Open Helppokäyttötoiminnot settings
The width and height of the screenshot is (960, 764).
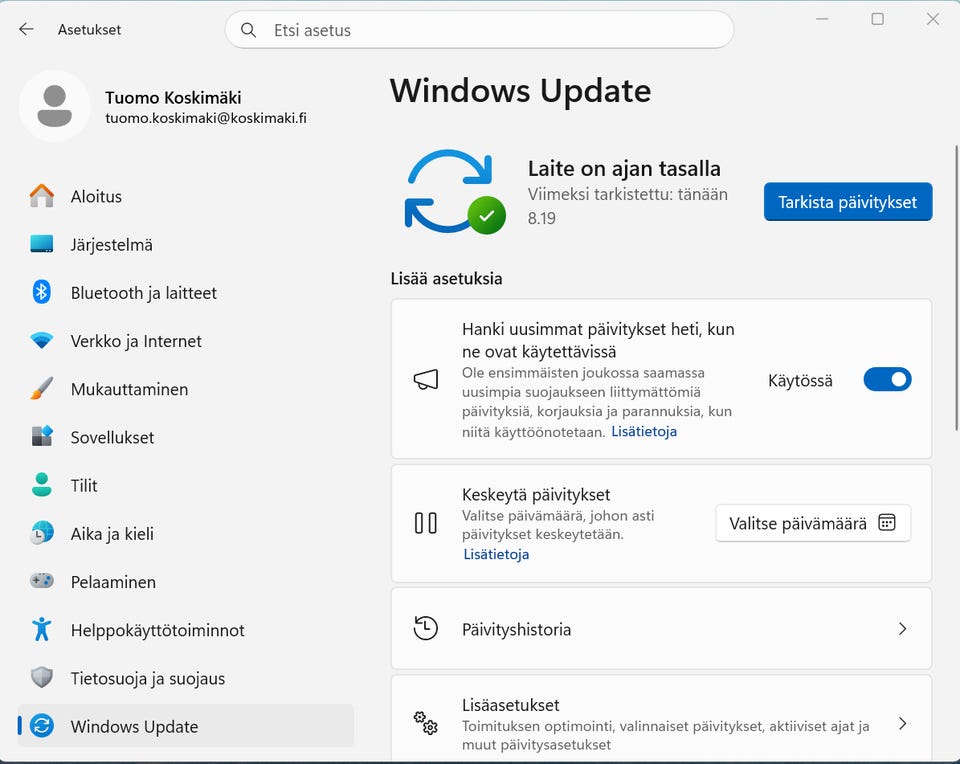tap(186, 630)
